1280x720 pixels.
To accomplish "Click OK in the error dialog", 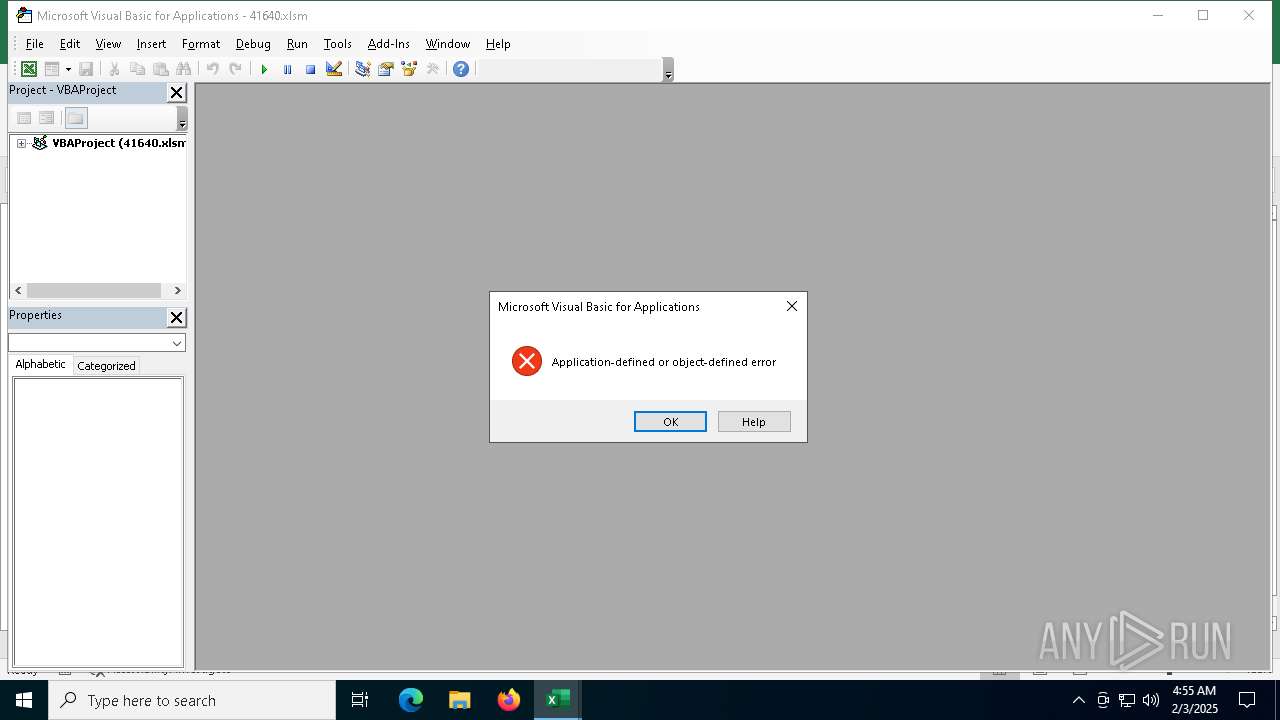I will [670, 422].
